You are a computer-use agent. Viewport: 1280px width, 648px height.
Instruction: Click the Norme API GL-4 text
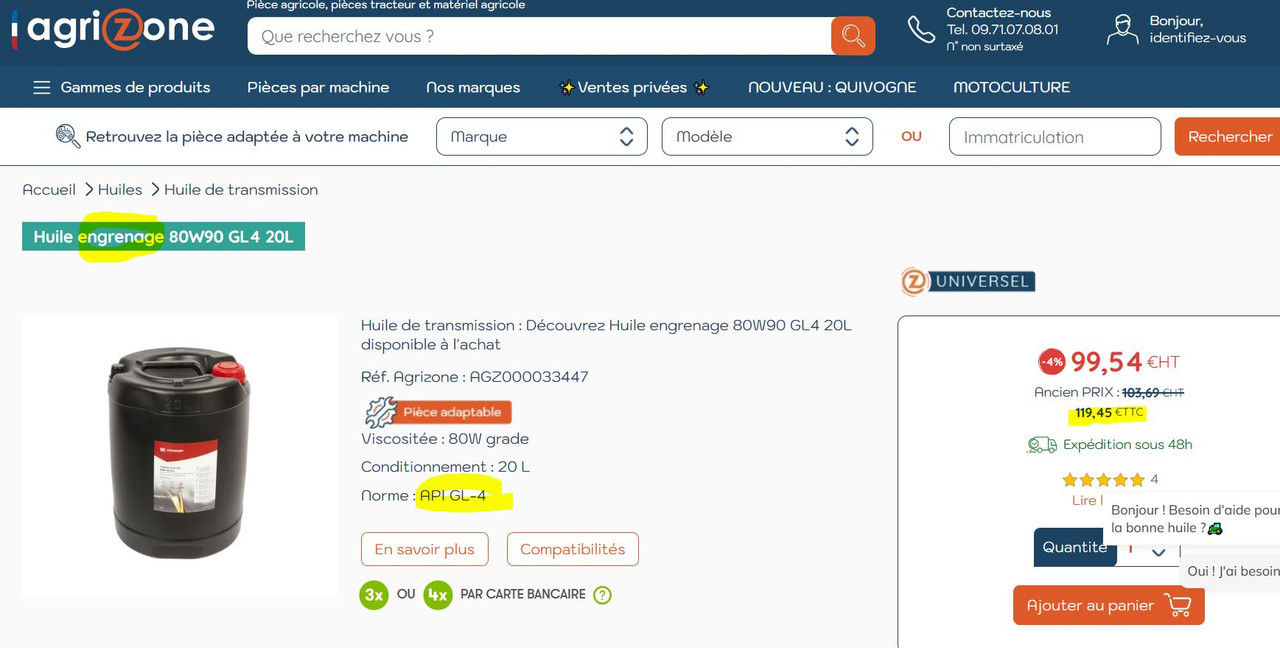(424, 495)
